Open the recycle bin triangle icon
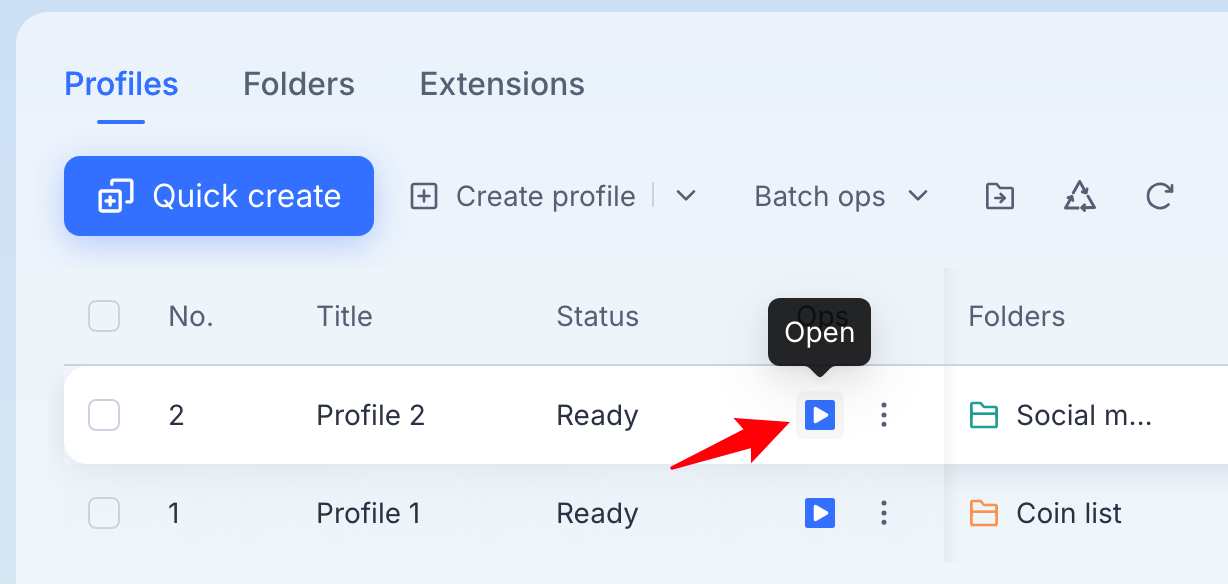Screen dimensions: 1228x584 pos(1080,196)
